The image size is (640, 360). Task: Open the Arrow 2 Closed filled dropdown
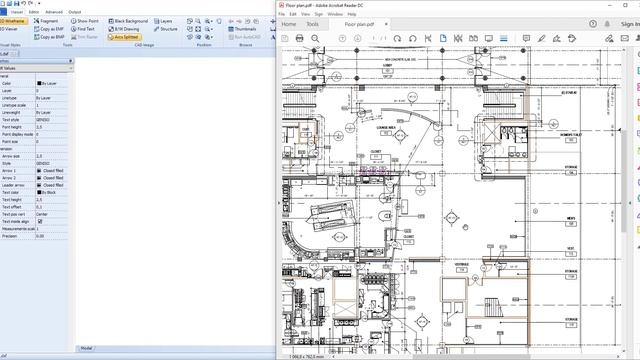51,178
